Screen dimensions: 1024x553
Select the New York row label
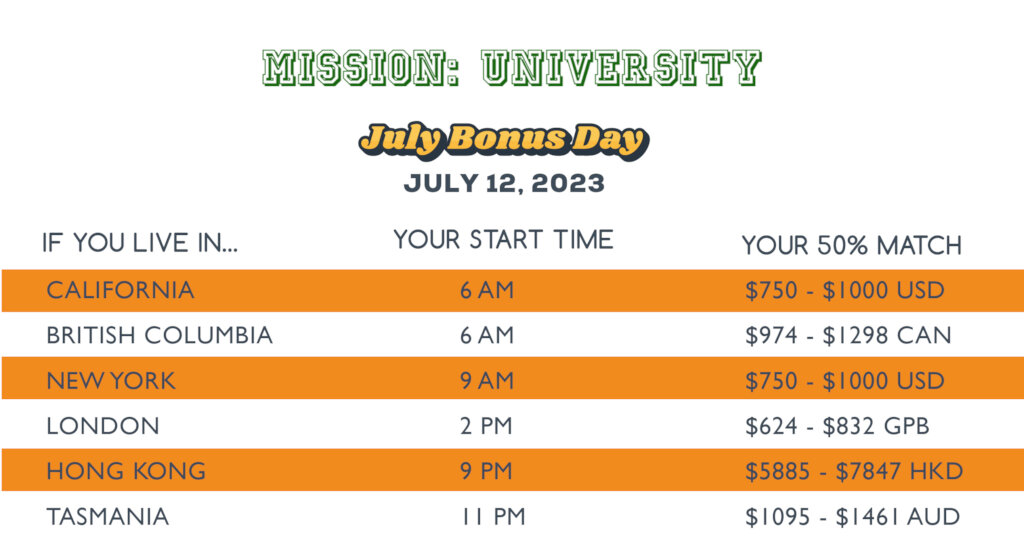(111, 381)
